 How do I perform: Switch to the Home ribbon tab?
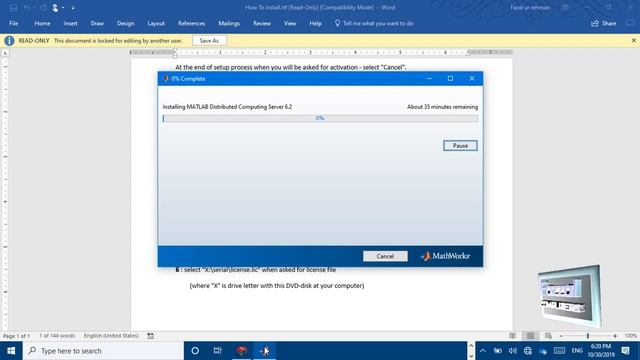(42, 23)
